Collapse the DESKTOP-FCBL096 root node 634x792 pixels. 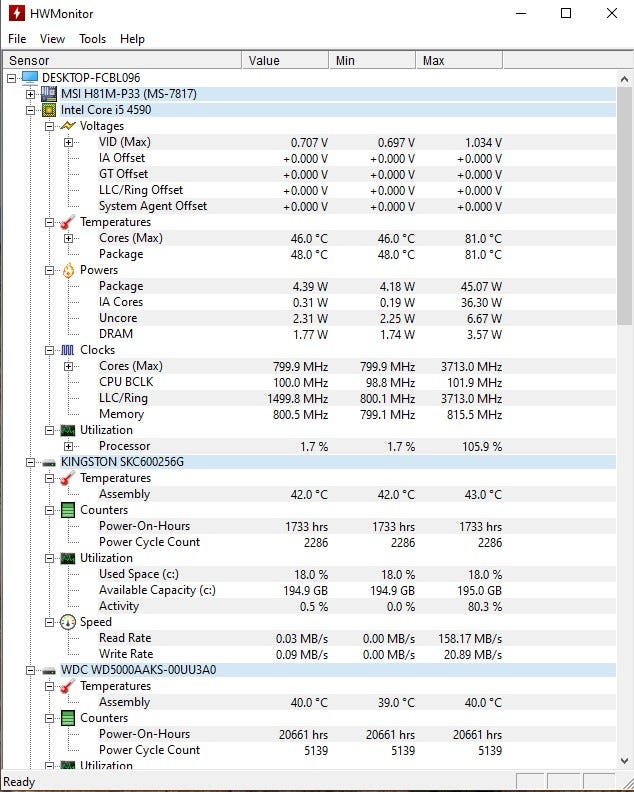(12, 78)
